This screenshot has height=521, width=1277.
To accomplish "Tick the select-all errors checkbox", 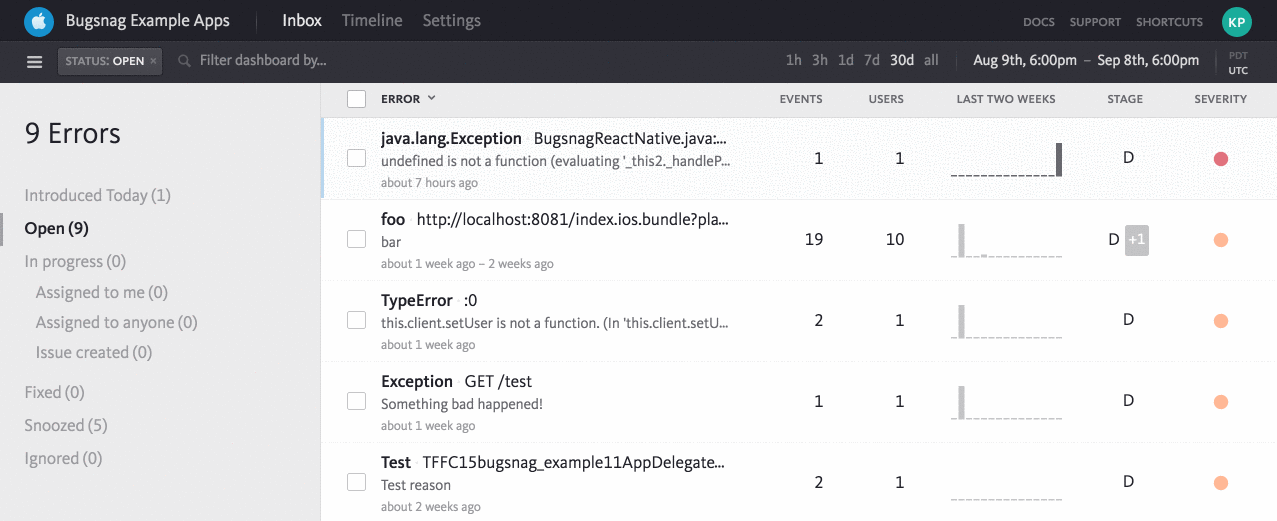I will pyautogui.click(x=356, y=99).
